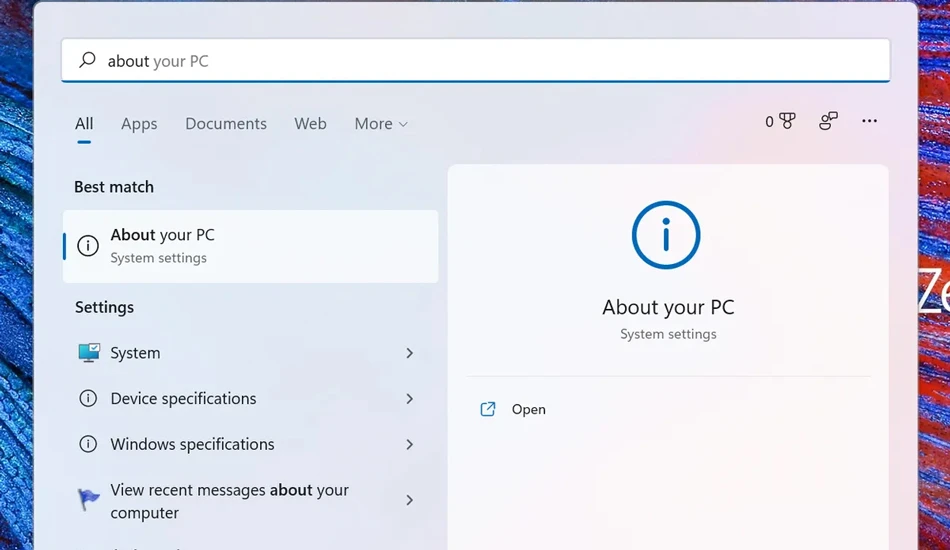
Task: Switch to the Documents tab
Action: (x=226, y=124)
